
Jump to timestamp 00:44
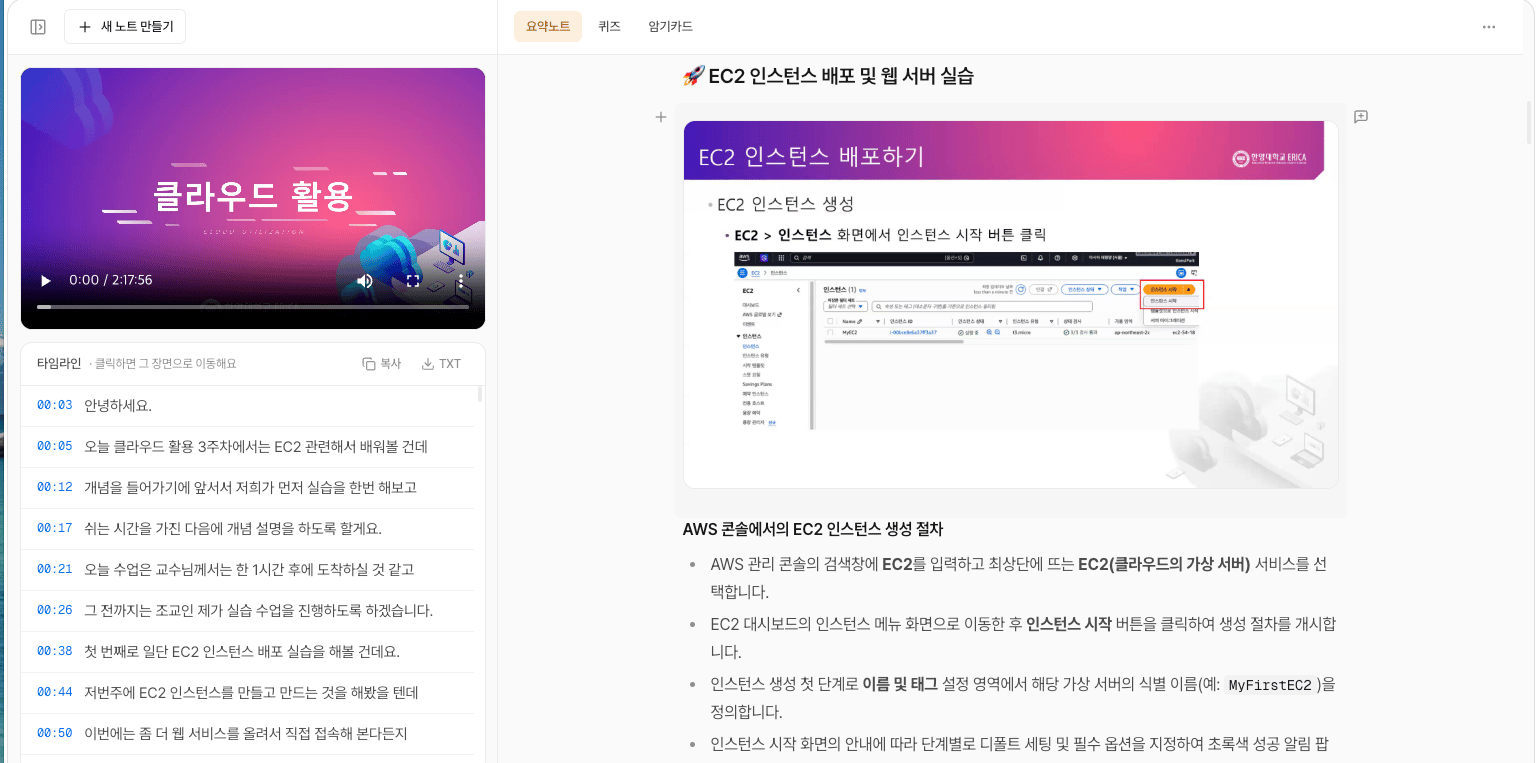click(55, 692)
